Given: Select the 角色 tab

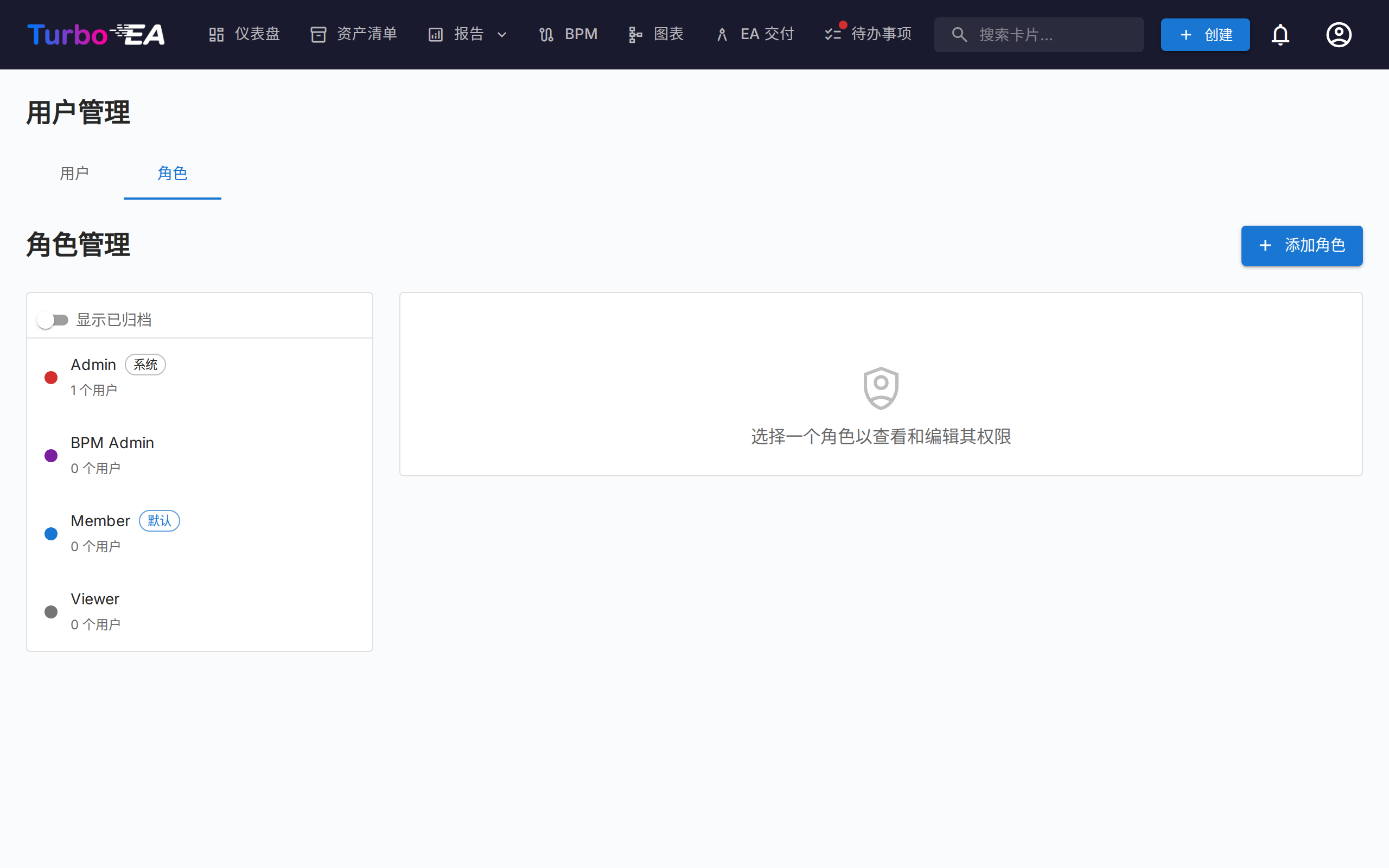Looking at the screenshot, I should click(172, 174).
